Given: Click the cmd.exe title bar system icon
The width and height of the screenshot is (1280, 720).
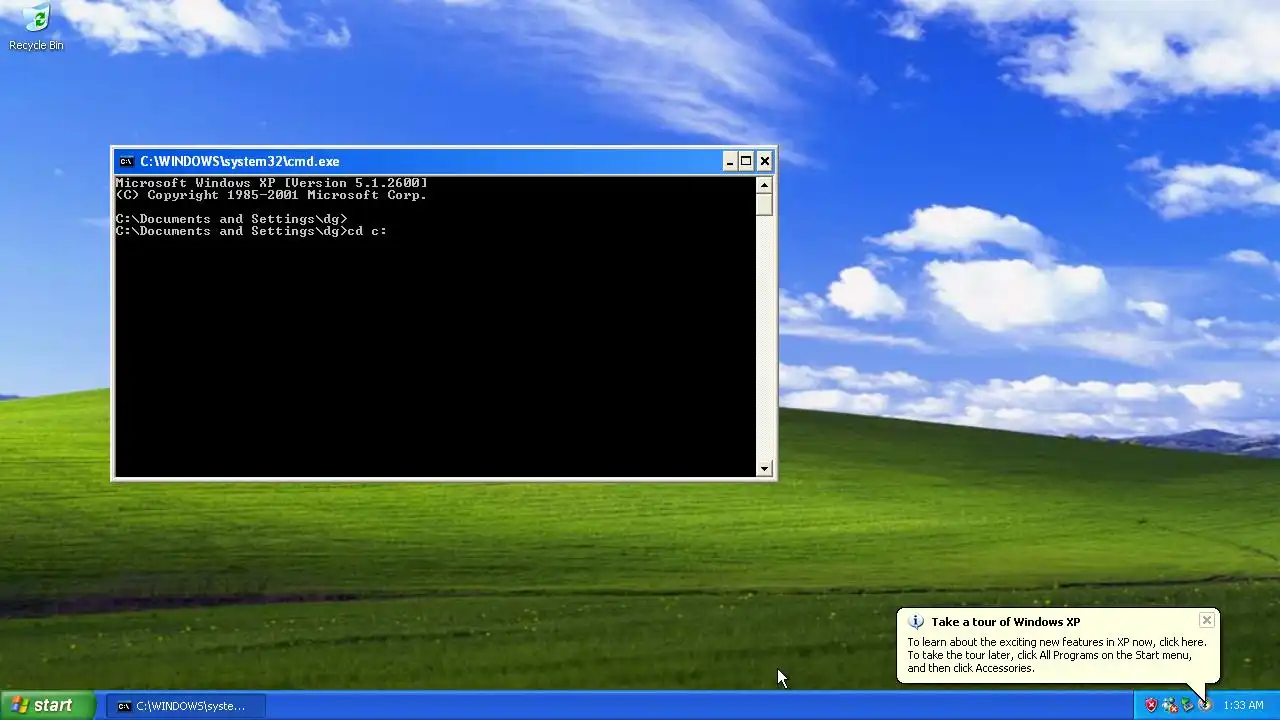Looking at the screenshot, I should pos(126,161).
